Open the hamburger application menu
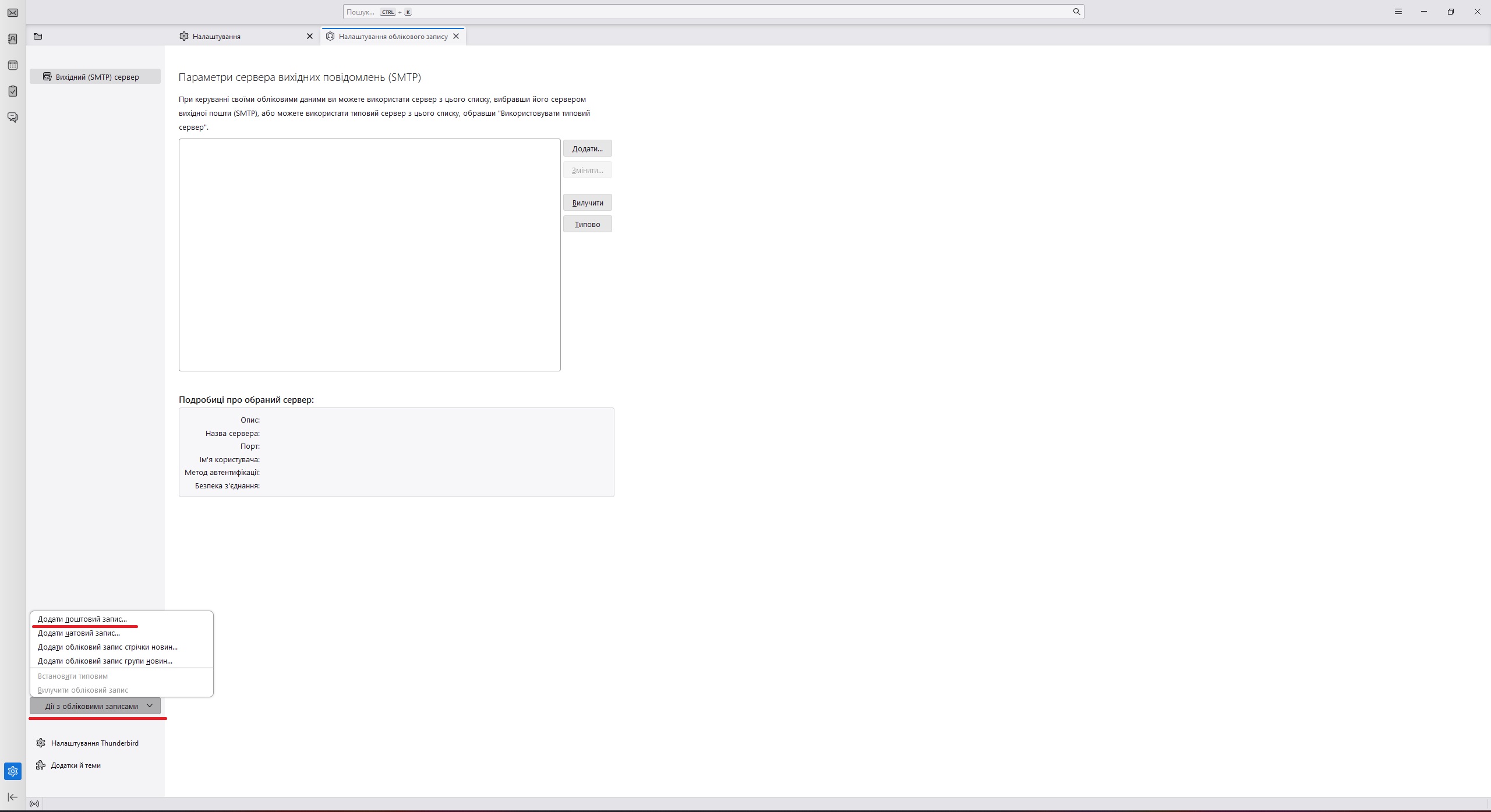Screen dimensions: 1491x812 click(1398, 12)
